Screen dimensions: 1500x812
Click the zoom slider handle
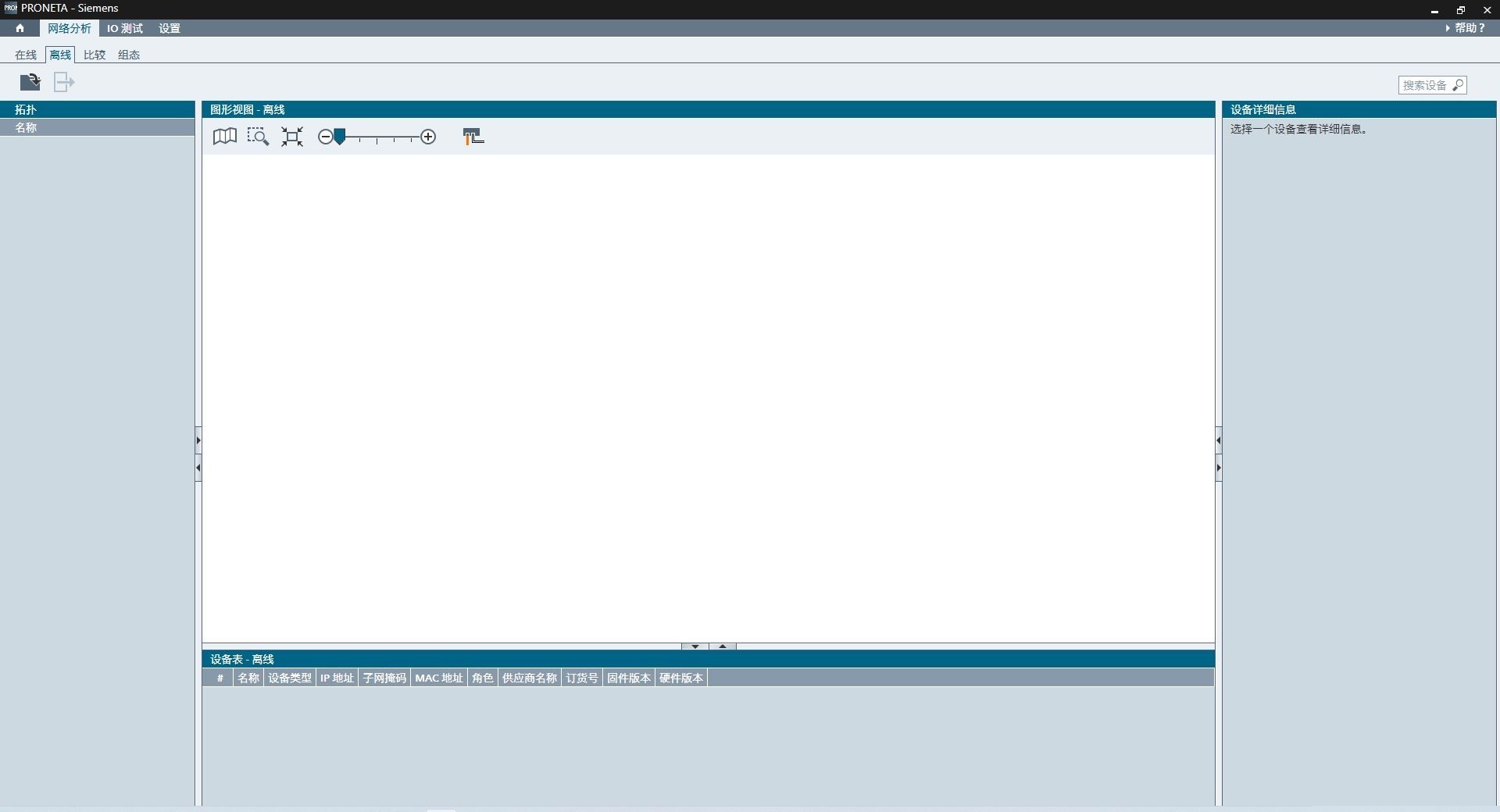(x=340, y=137)
